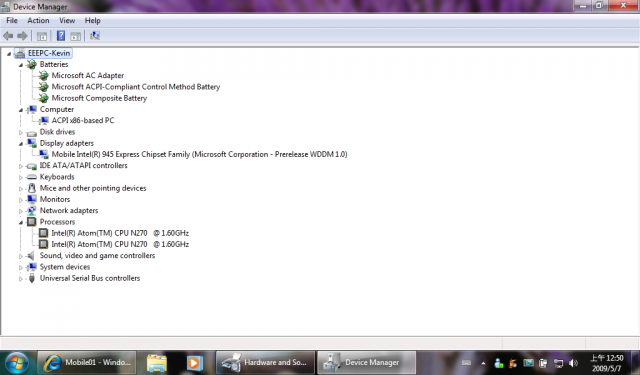Click the Disk drives category icon
The image size is (640, 375).
pyautogui.click(x=31, y=132)
